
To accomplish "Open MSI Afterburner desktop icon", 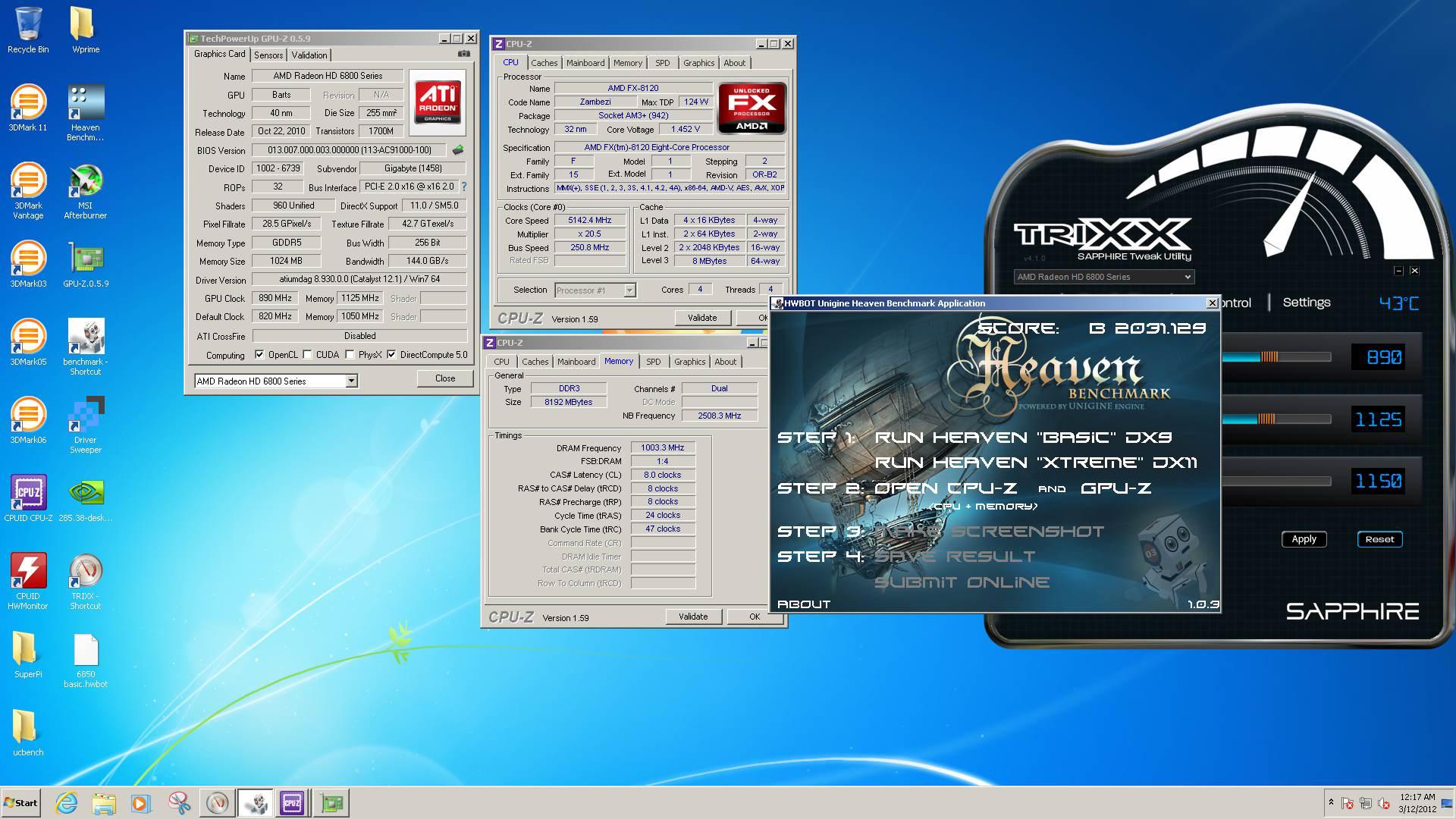I will [x=85, y=190].
